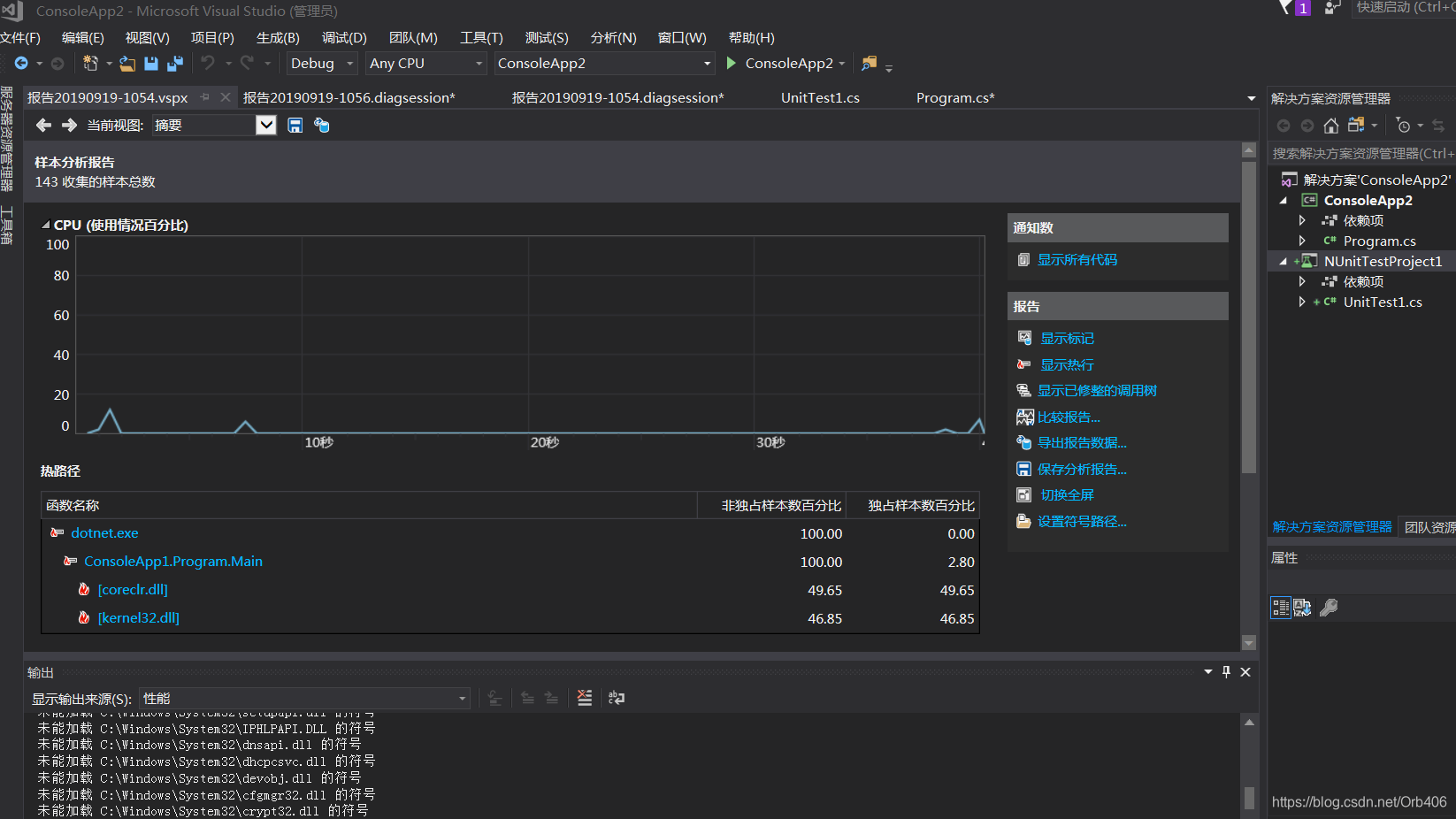Go back in report view navigation
Screen dimensions: 1456x819
pyautogui.click(x=43, y=126)
